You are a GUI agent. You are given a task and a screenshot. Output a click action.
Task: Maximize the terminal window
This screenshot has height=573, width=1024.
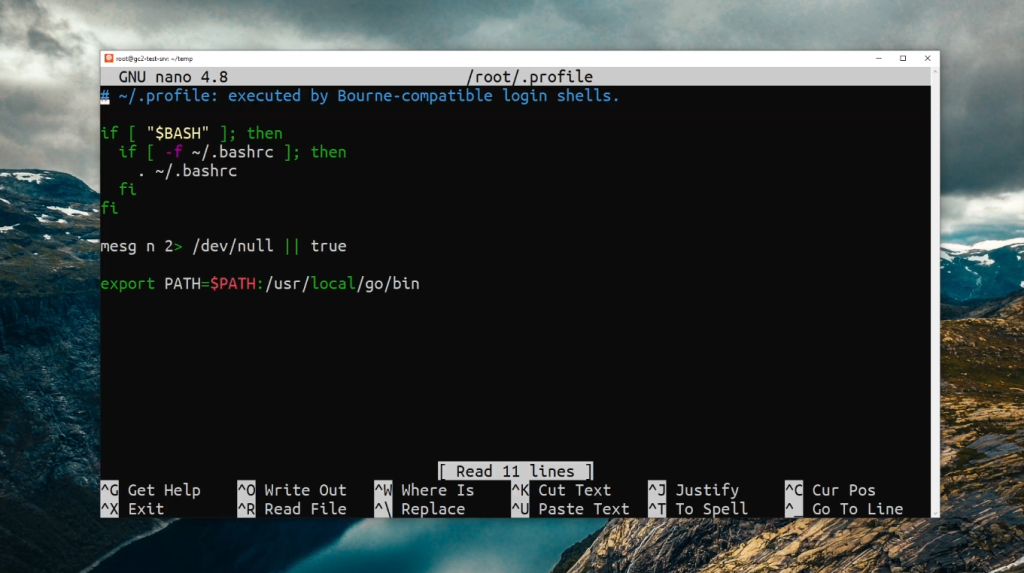903,58
